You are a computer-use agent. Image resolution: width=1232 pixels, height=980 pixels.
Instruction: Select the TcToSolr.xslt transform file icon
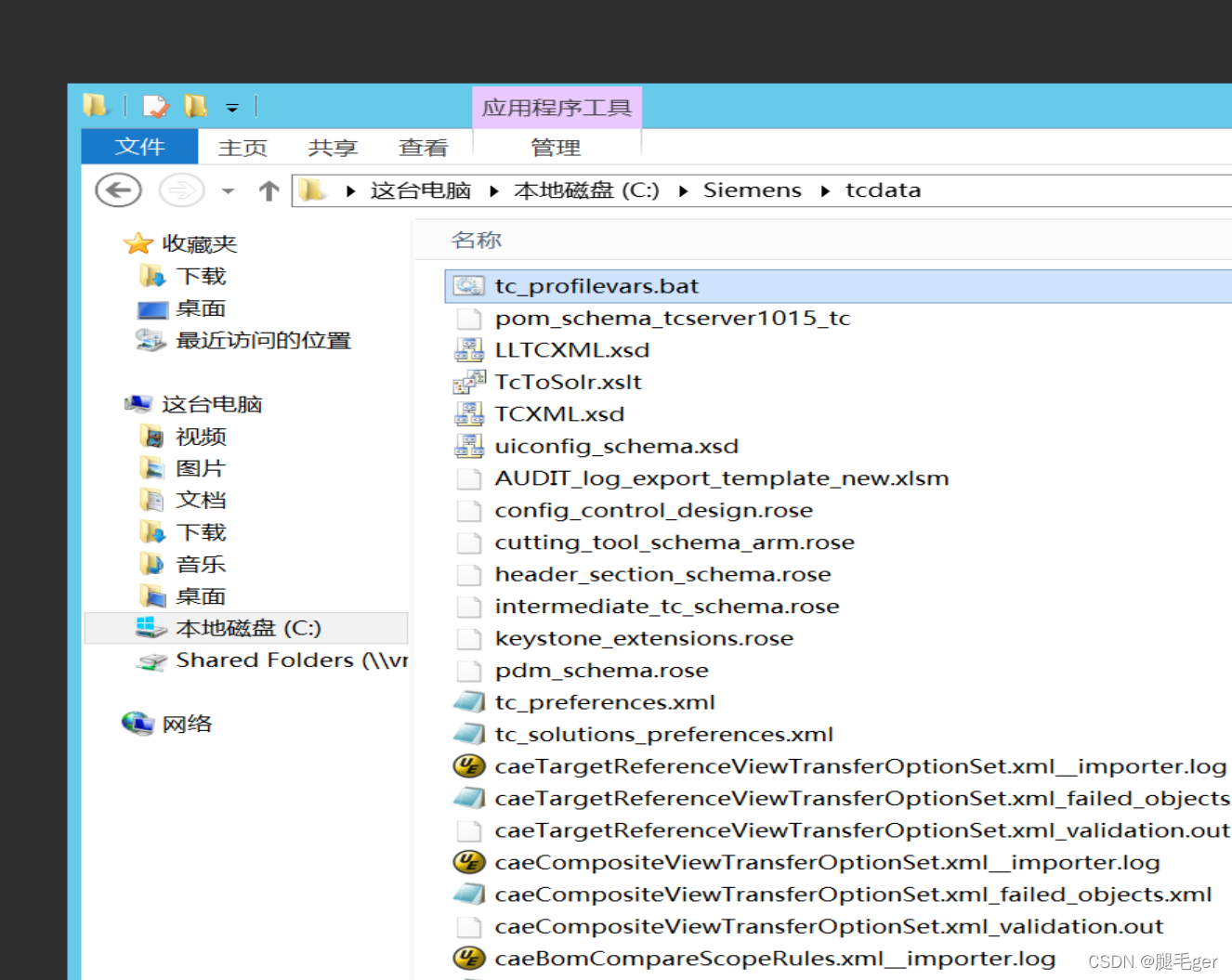click(469, 381)
